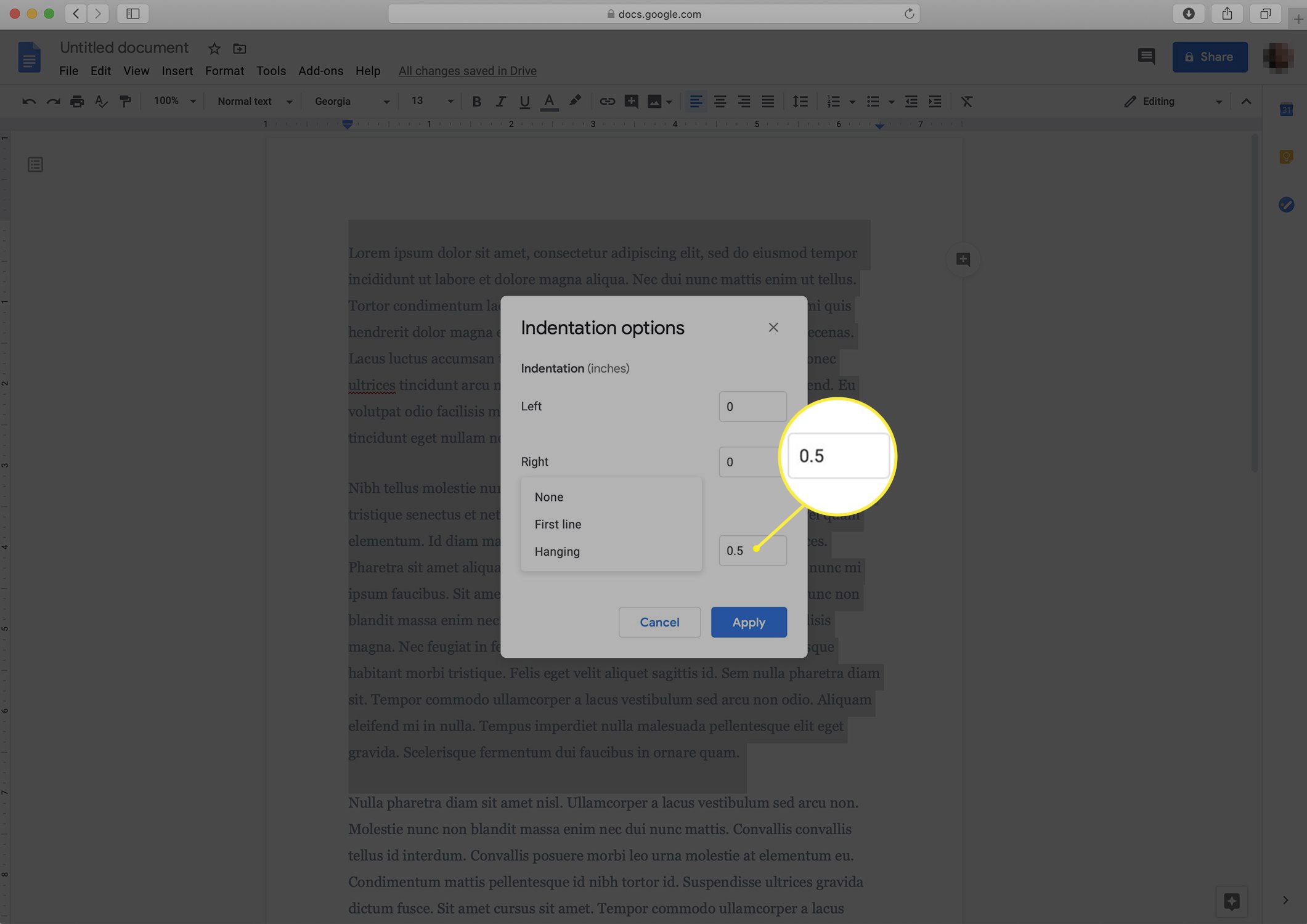Screen dimensions: 1307x924
Task: Toggle Underline formatting
Action: [524, 102]
